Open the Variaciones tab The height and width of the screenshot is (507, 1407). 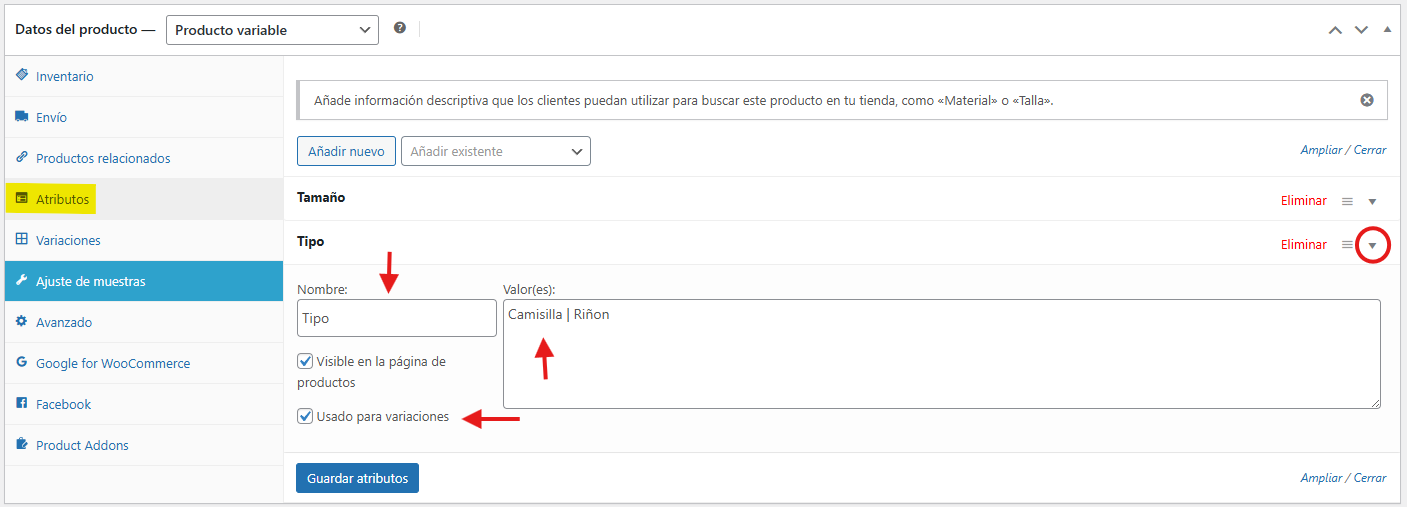[144, 240]
